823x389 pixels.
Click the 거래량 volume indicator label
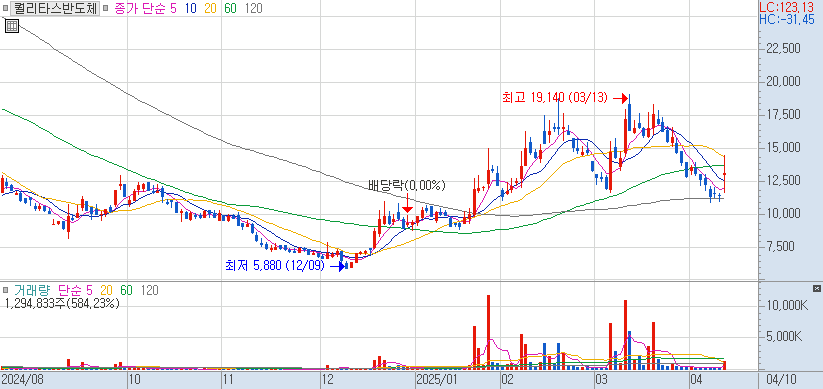click(x=32, y=290)
